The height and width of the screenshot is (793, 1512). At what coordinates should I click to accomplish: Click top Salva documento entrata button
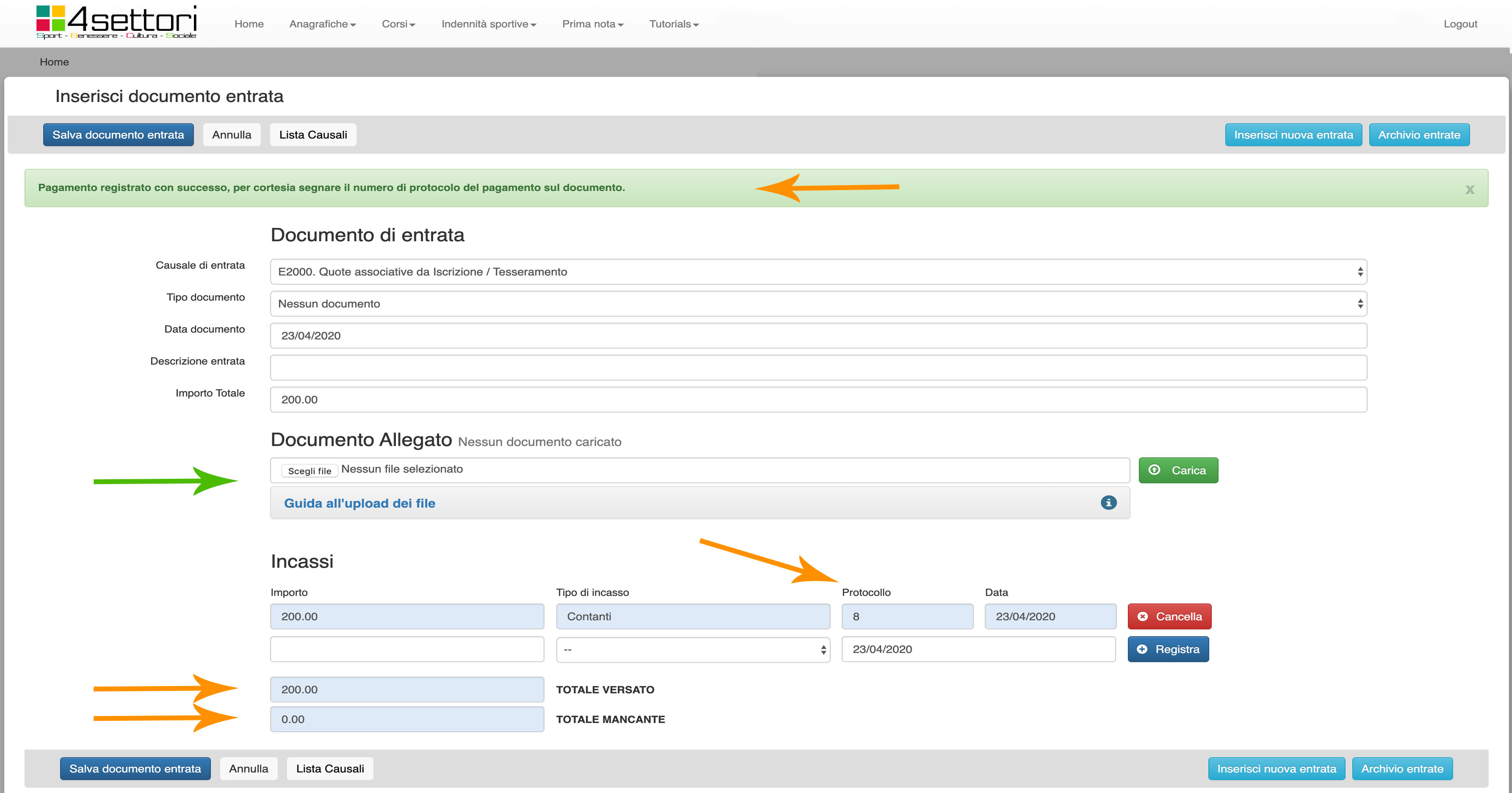click(x=118, y=135)
